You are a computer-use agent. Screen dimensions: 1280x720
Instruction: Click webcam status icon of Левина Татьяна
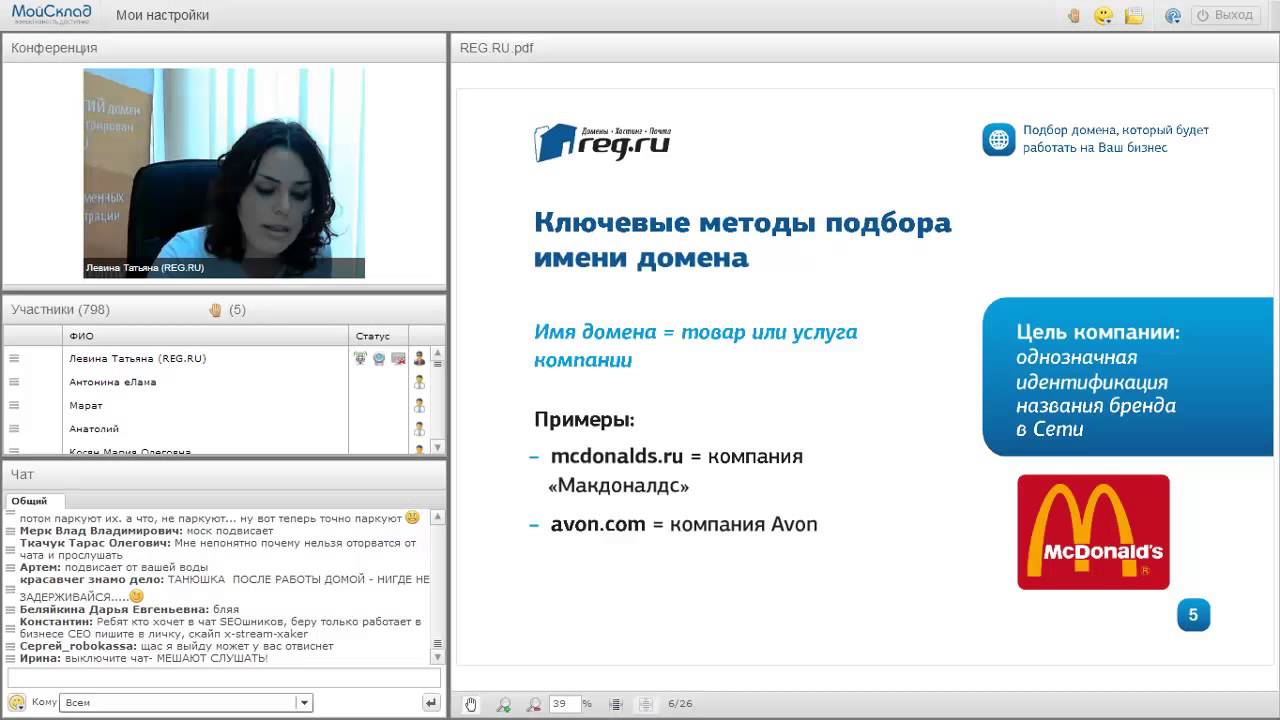379,358
